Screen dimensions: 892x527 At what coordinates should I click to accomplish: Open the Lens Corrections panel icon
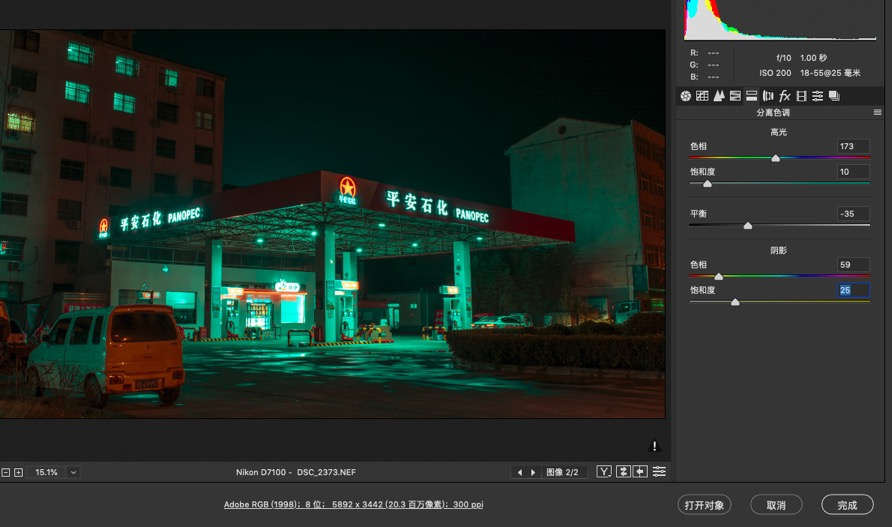tap(768, 96)
